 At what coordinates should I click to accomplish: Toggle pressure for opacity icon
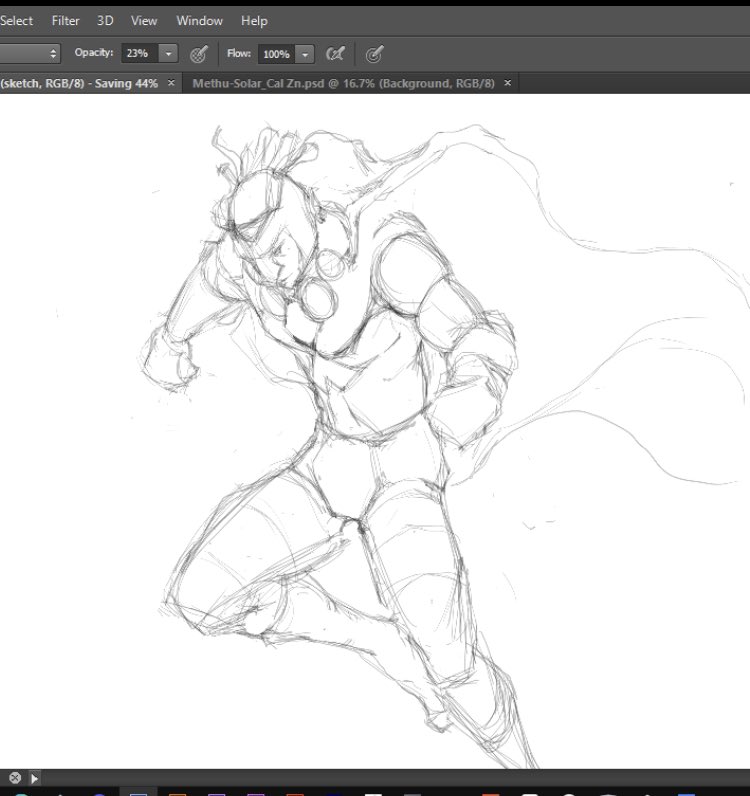click(x=199, y=54)
